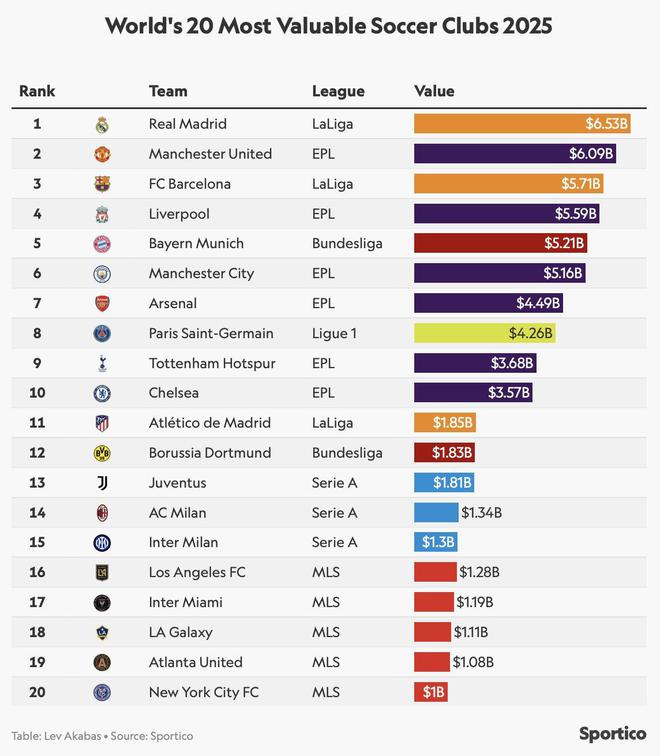Click the Liverpool club crest

click(x=101, y=214)
